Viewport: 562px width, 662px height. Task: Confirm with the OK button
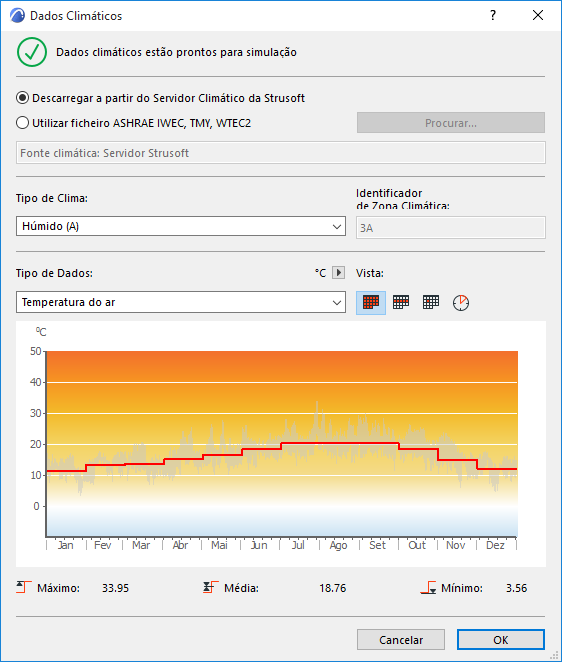pyautogui.click(x=501, y=640)
